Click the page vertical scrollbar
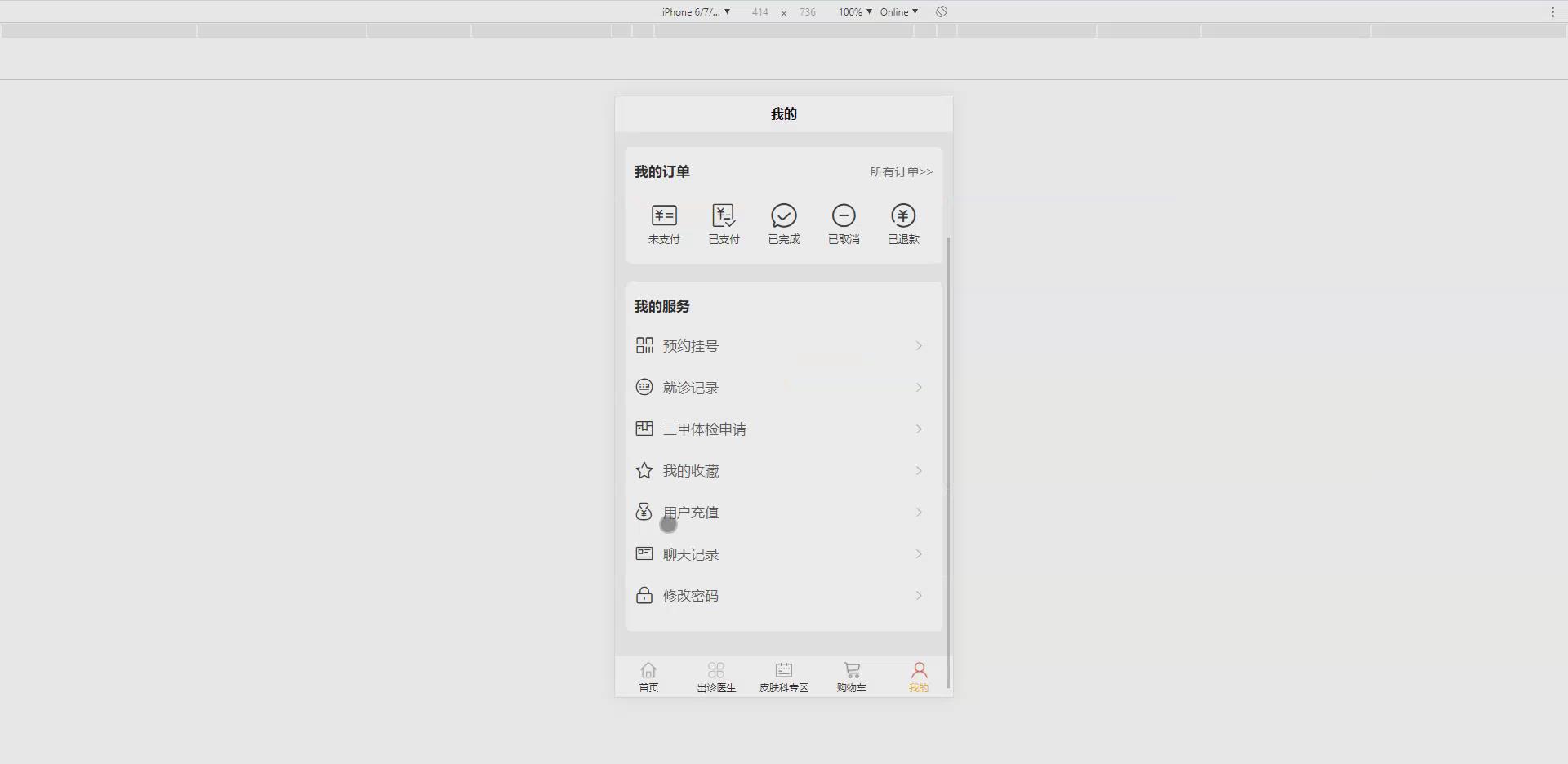This screenshot has width=1568, height=764. [x=948, y=463]
